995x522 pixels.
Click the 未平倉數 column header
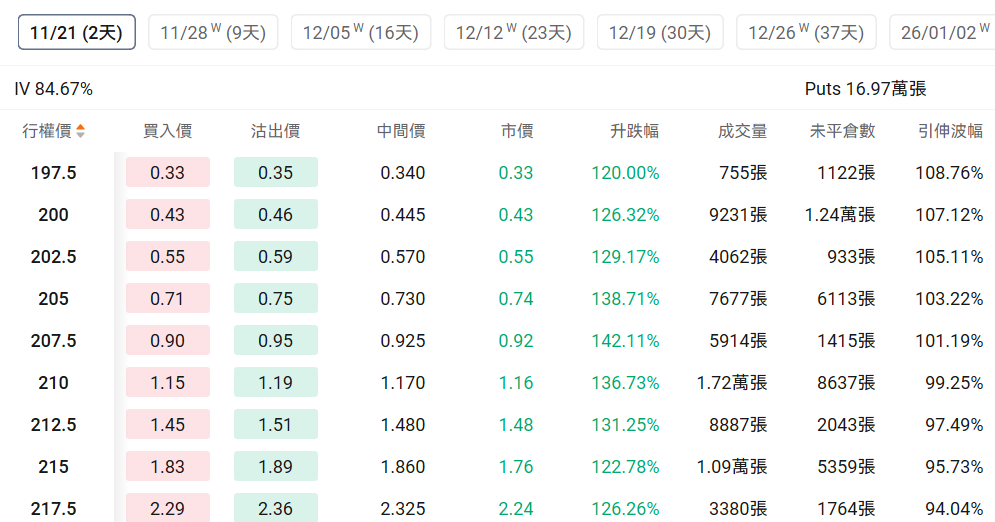(x=842, y=131)
